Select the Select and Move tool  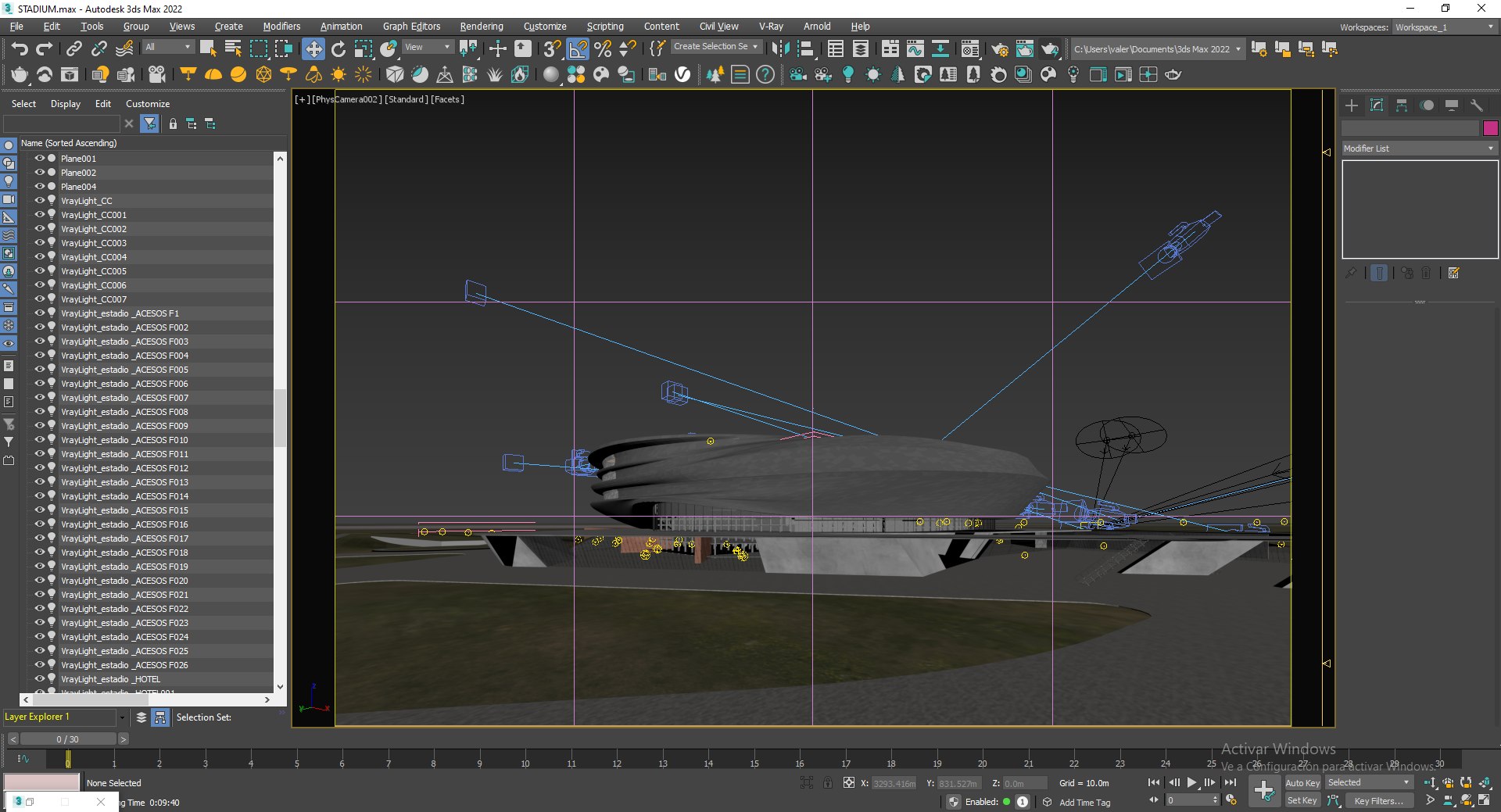(x=313, y=48)
